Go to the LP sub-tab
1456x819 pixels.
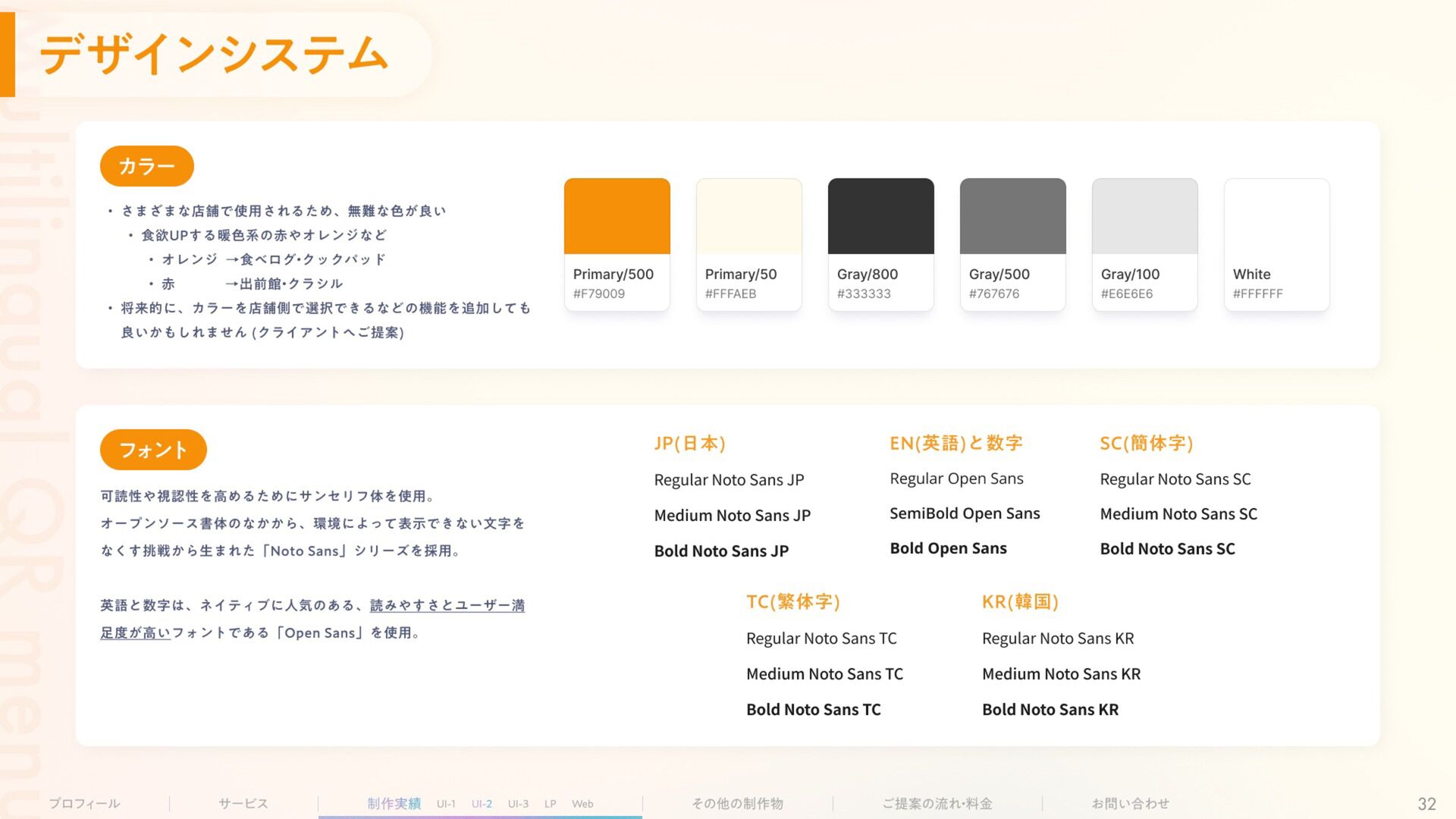coord(550,804)
